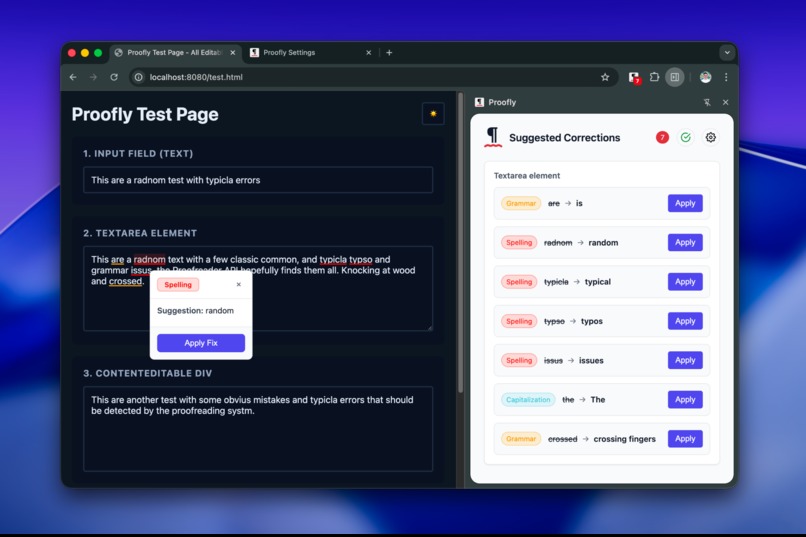Click the 'Textarea element' section label
The width and height of the screenshot is (806, 537).
[x=527, y=176]
